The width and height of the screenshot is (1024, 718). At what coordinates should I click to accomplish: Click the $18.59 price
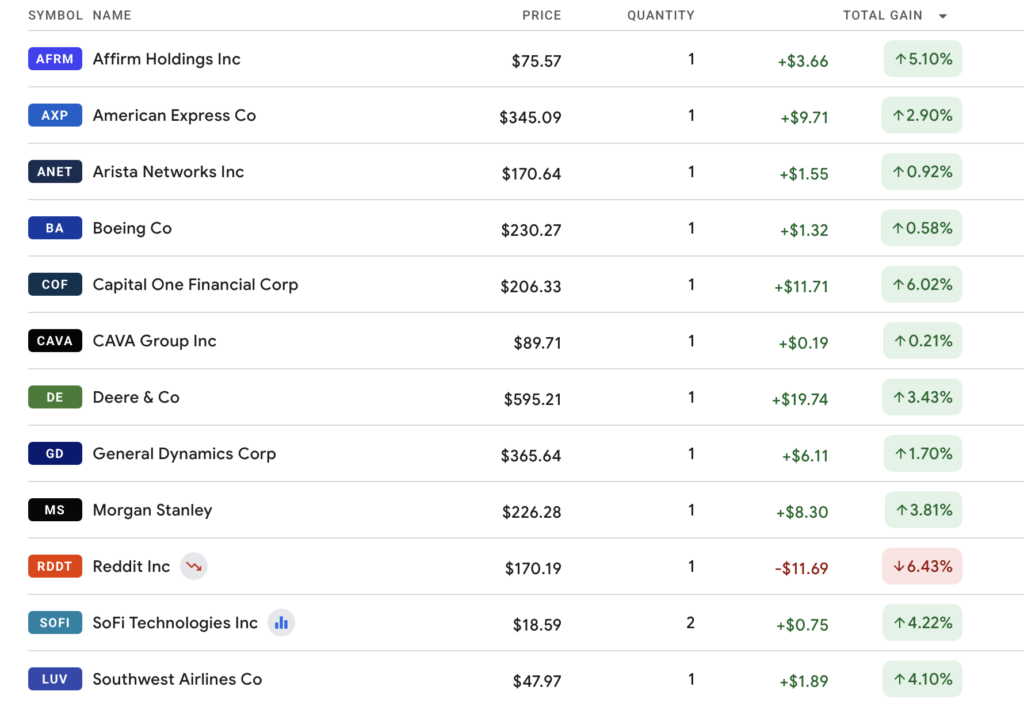click(x=537, y=625)
